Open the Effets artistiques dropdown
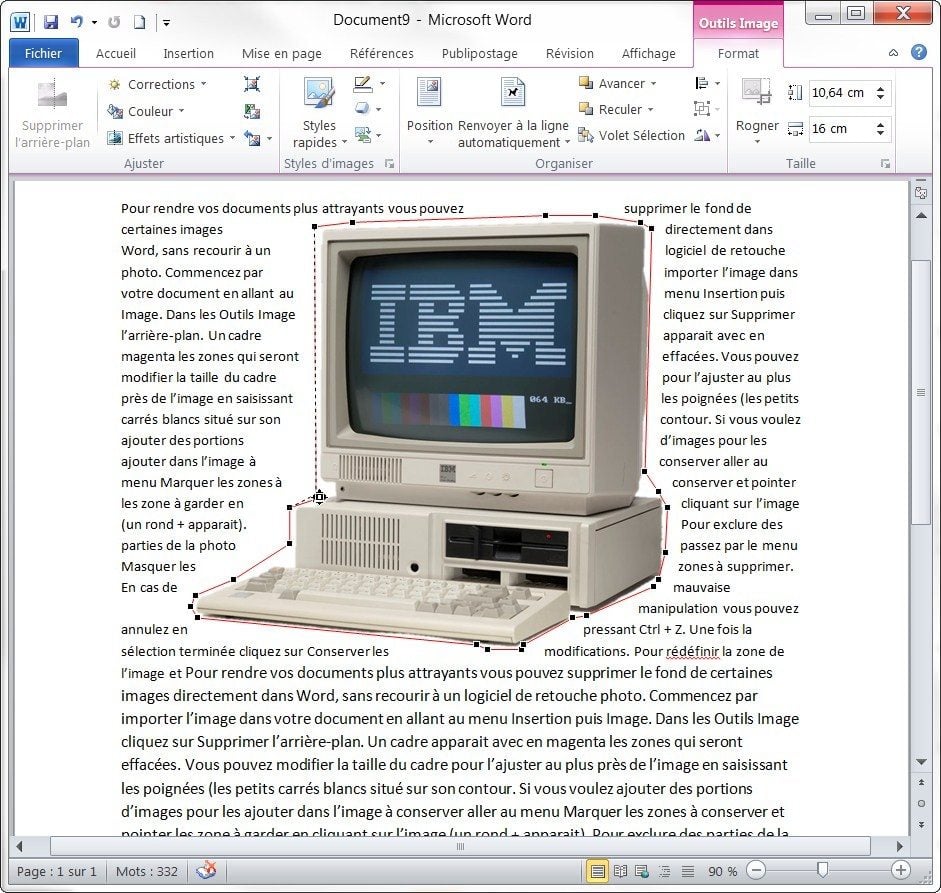The image size is (941, 893). 170,139
